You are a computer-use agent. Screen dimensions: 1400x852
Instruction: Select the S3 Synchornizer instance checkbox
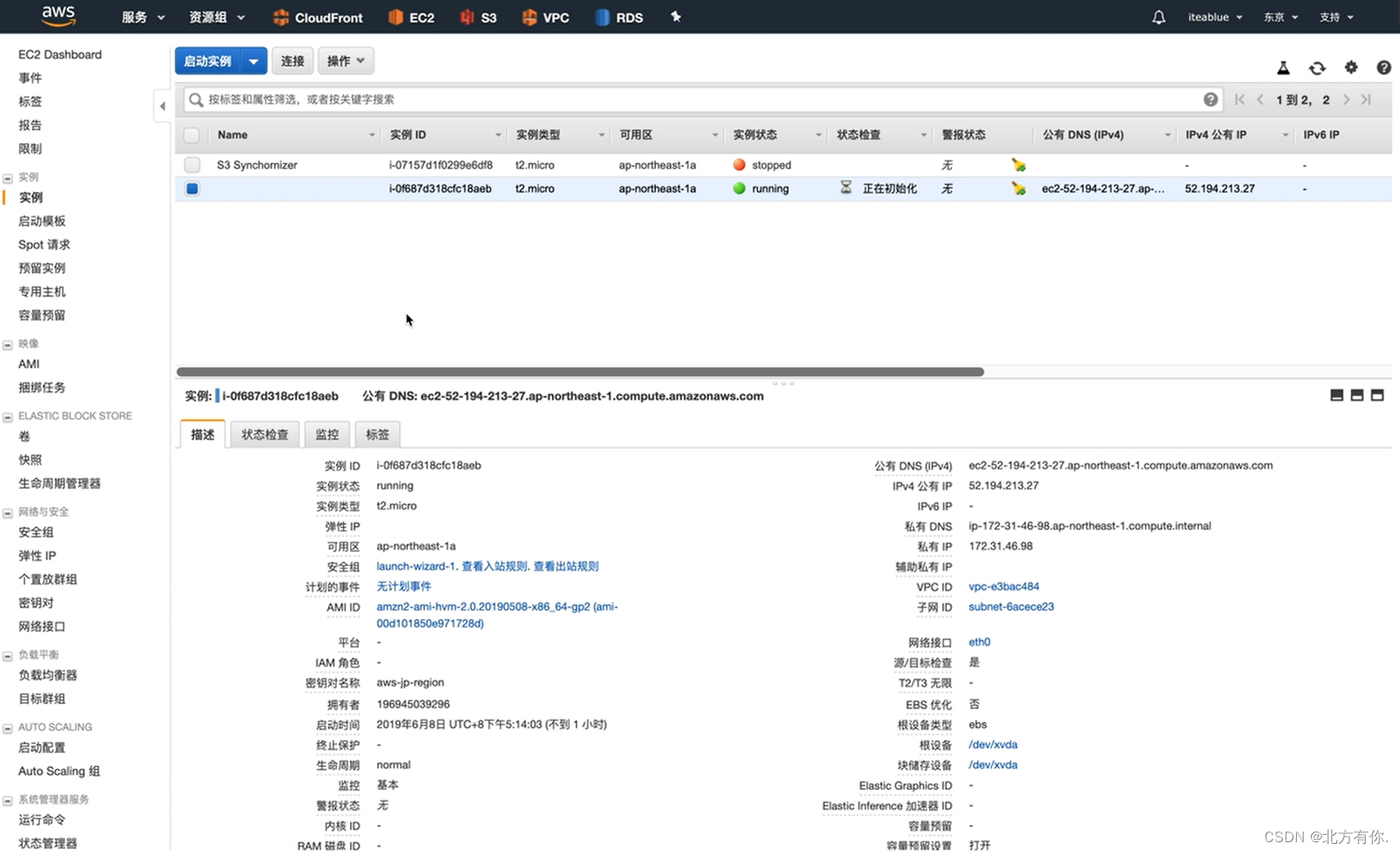point(191,164)
